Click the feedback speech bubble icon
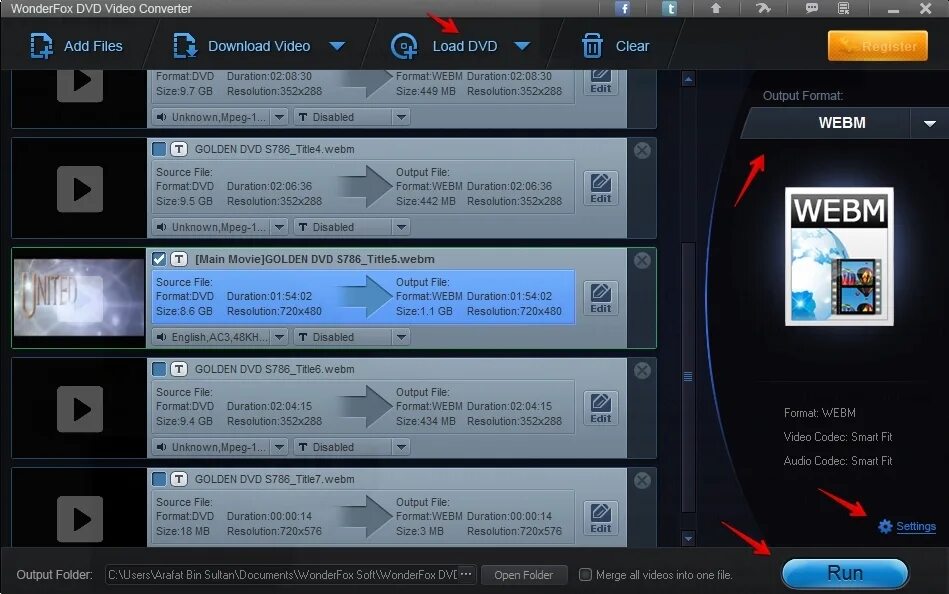 (812, 8)
